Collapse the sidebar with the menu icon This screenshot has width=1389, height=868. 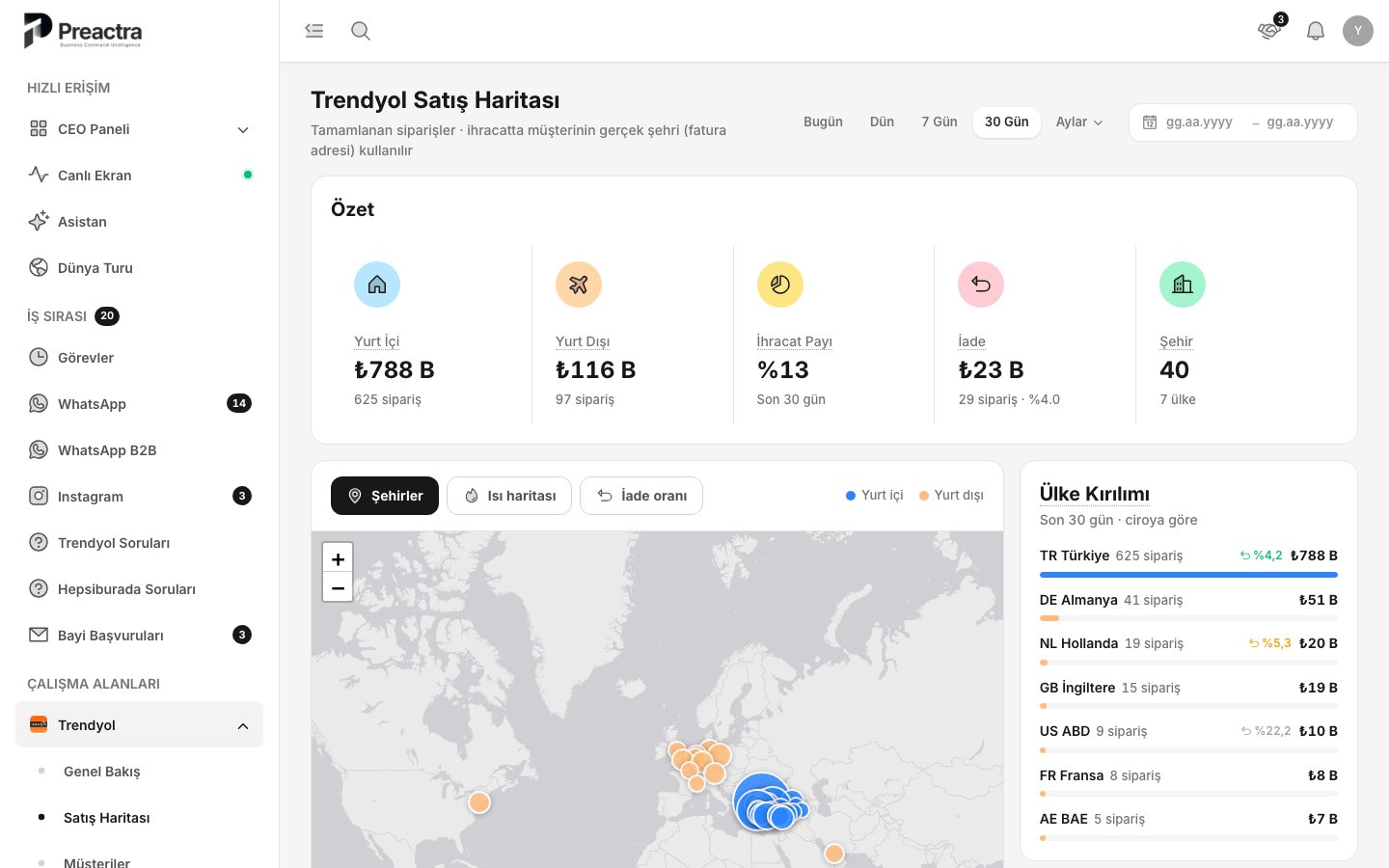[314, 31]
